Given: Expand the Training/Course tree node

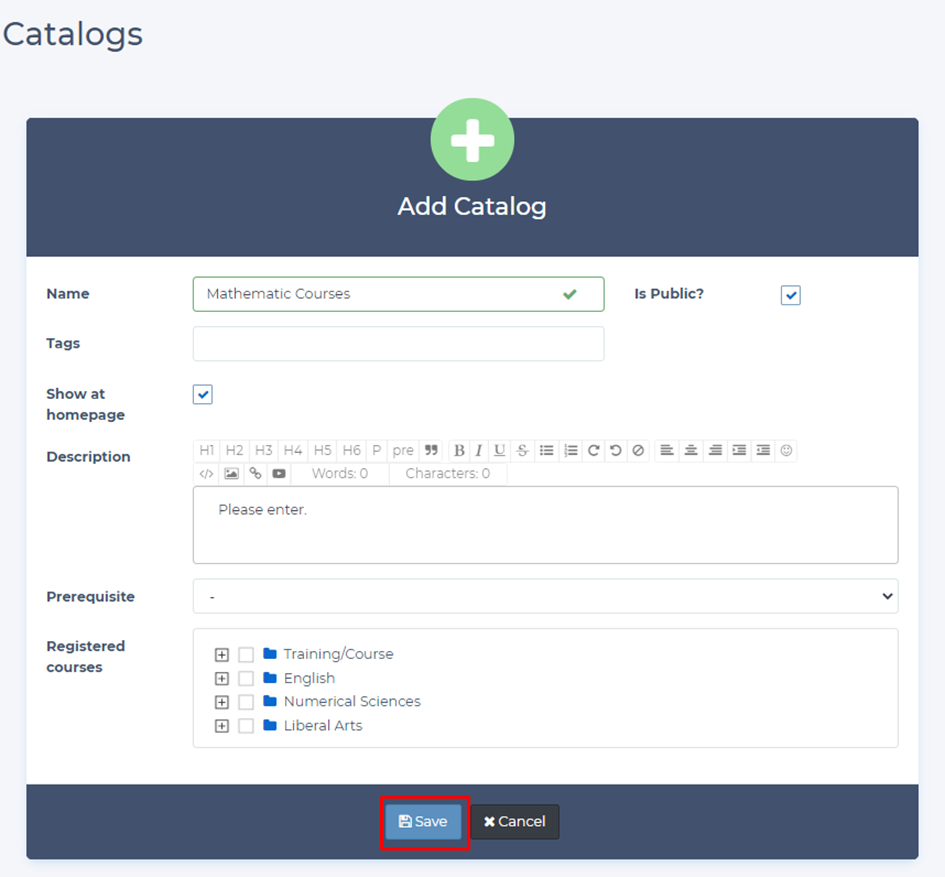Looking at the screenshot, I should 222,655.
